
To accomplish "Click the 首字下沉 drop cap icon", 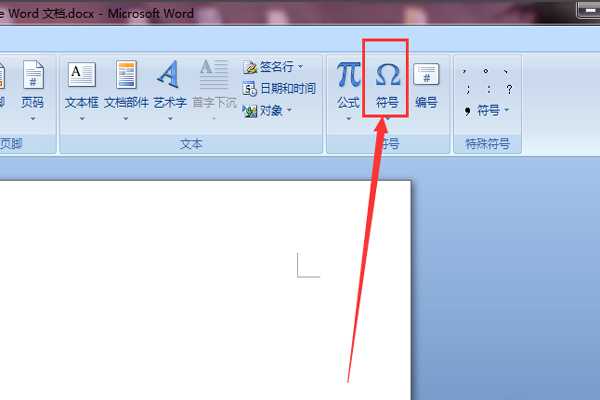I will [214, 78].
